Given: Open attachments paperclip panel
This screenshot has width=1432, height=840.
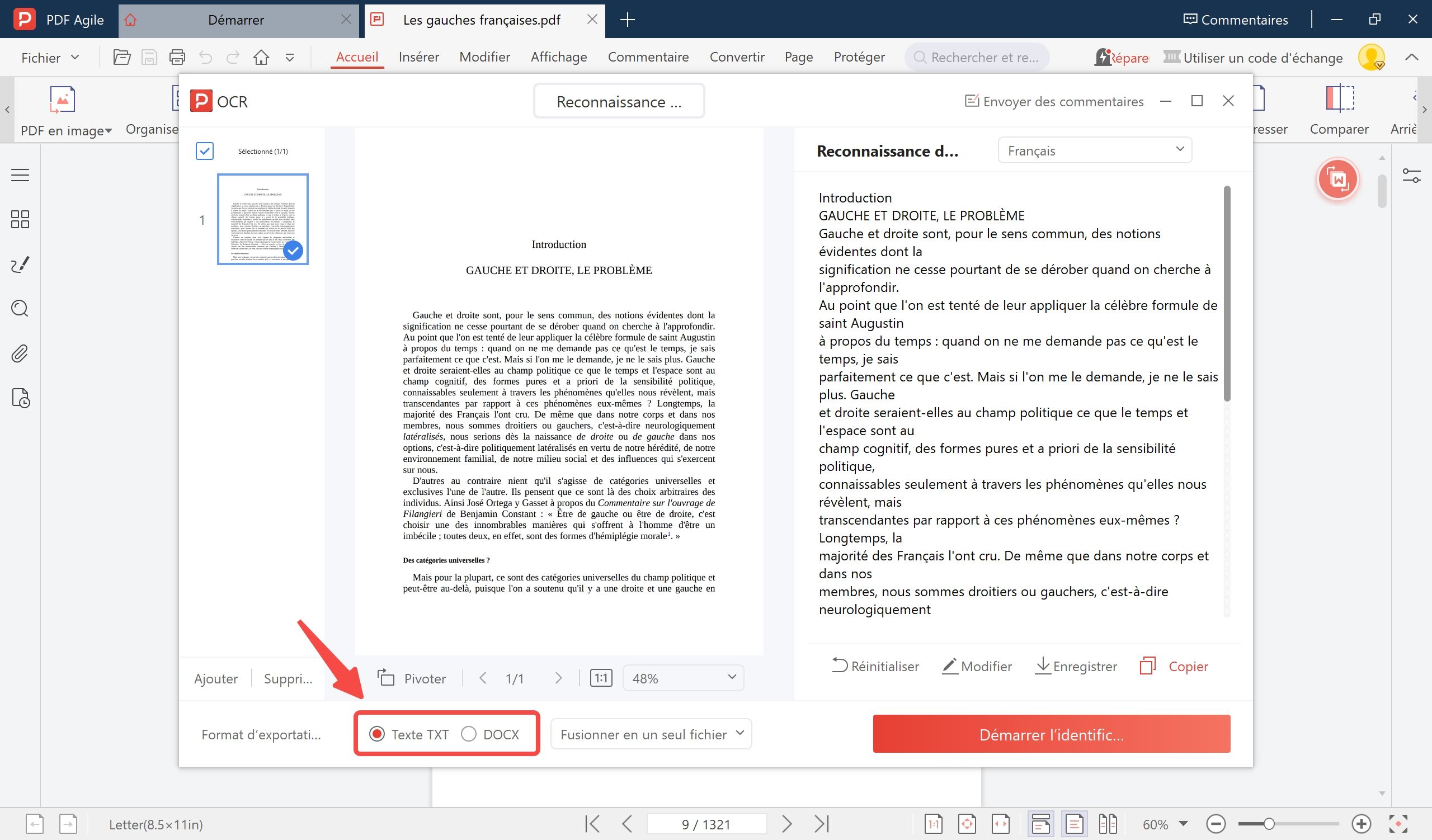Looking at the screenshot, I should click(20, 353).
